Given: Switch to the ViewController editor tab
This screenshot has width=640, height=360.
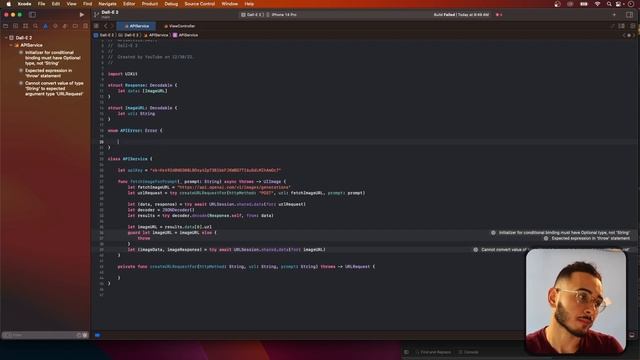Looking at the screenshot, I should click(x=180, y=26).
